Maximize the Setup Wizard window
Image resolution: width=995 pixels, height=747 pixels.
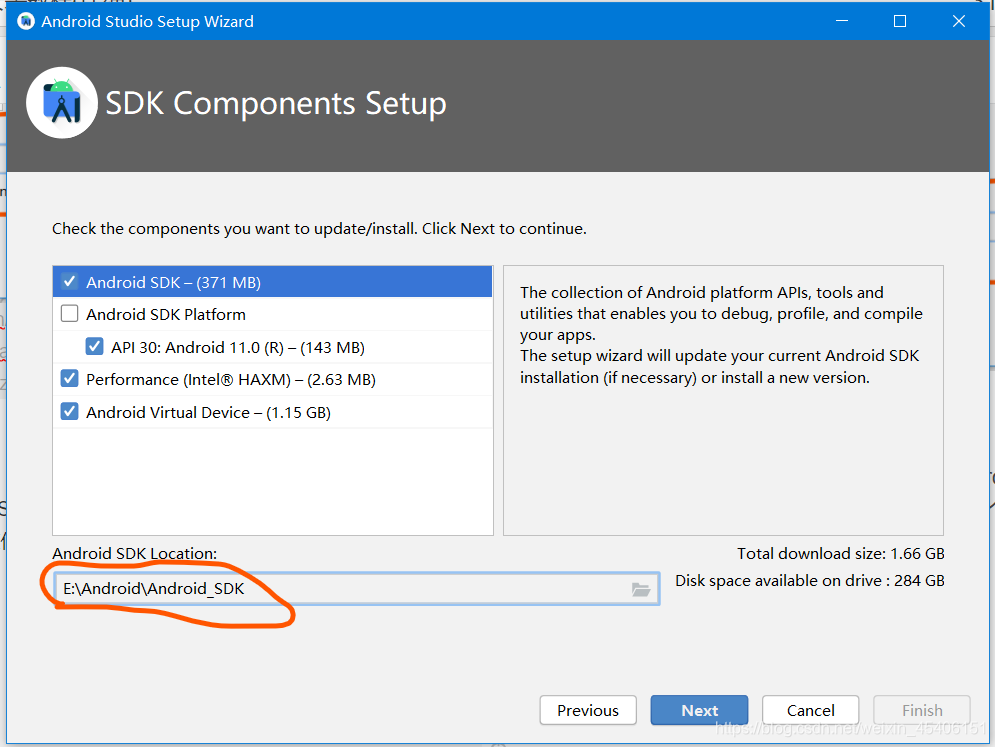pos(900,22)
